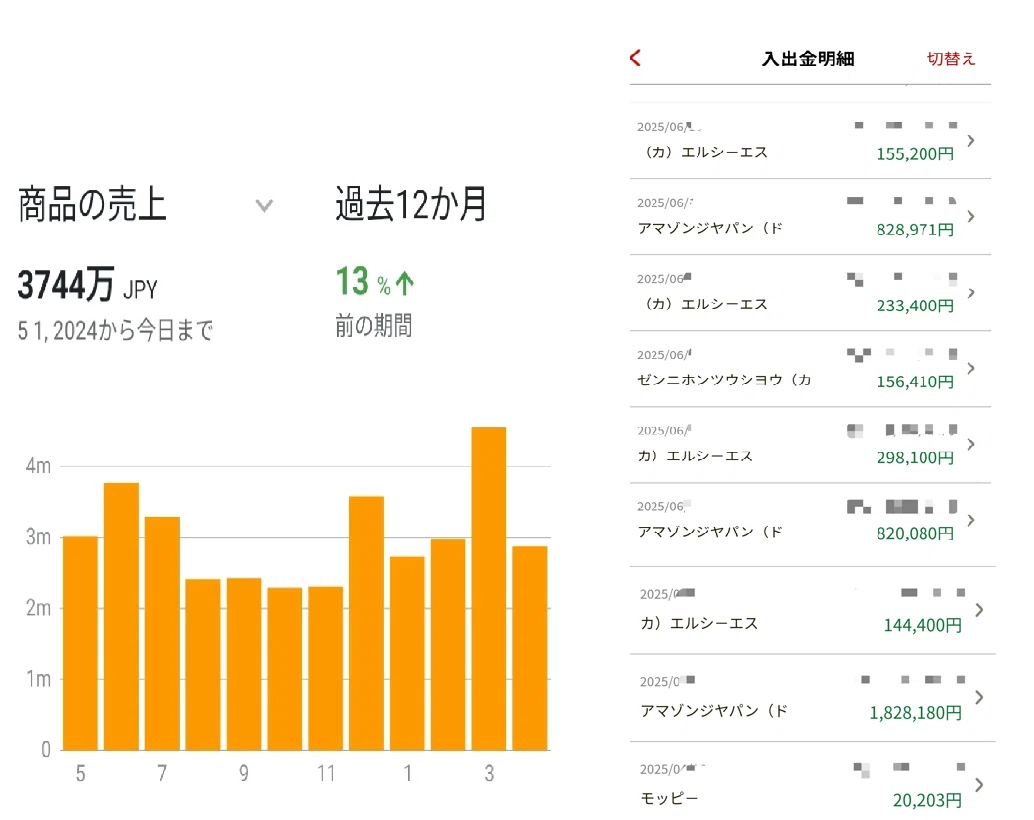Click the 13% increase indicator
Image resolution: width=1034 pixels, height=820 pixels.
(x=375, y=282)
